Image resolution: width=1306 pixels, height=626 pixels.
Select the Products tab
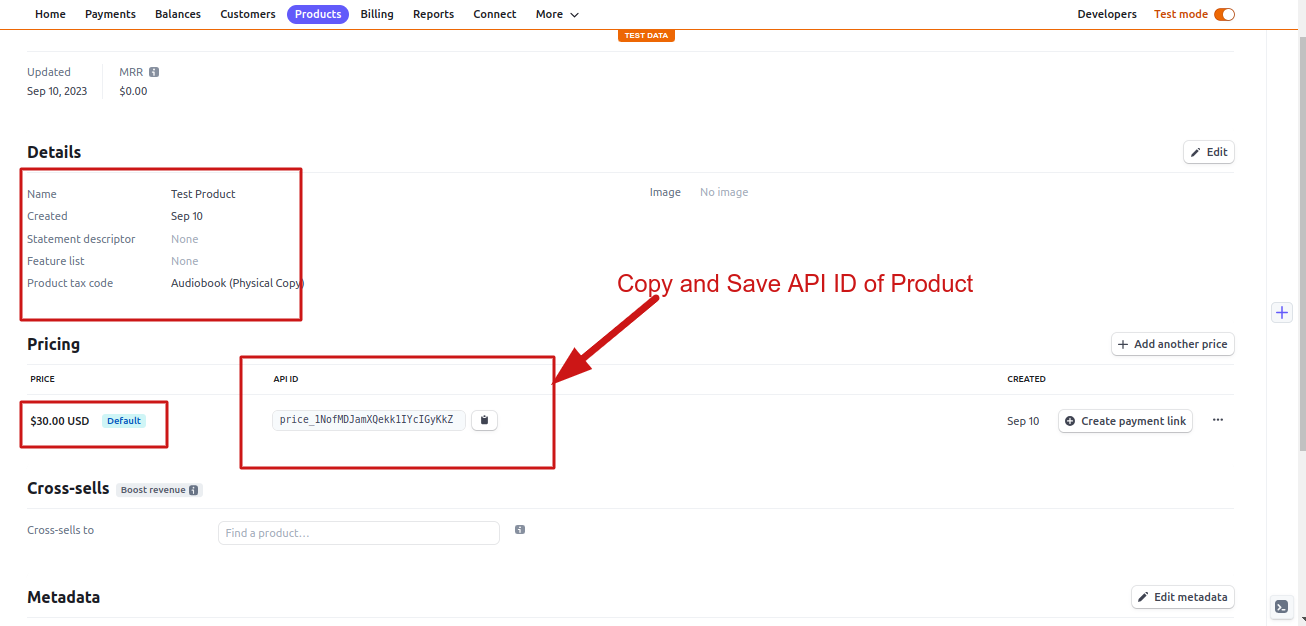(318, 14)
